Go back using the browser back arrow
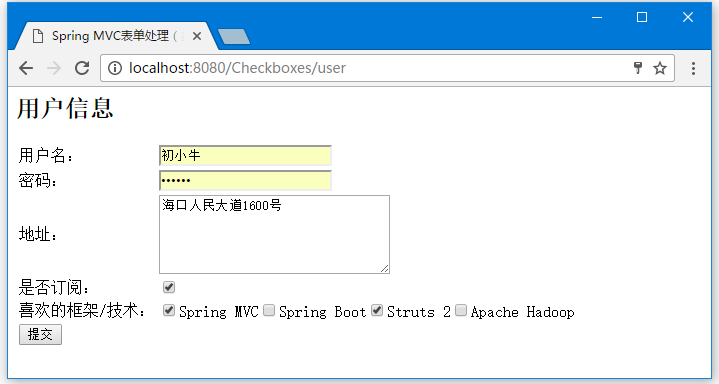The height and width of the screenshot is (384, 719). click(x=26, y=68)
